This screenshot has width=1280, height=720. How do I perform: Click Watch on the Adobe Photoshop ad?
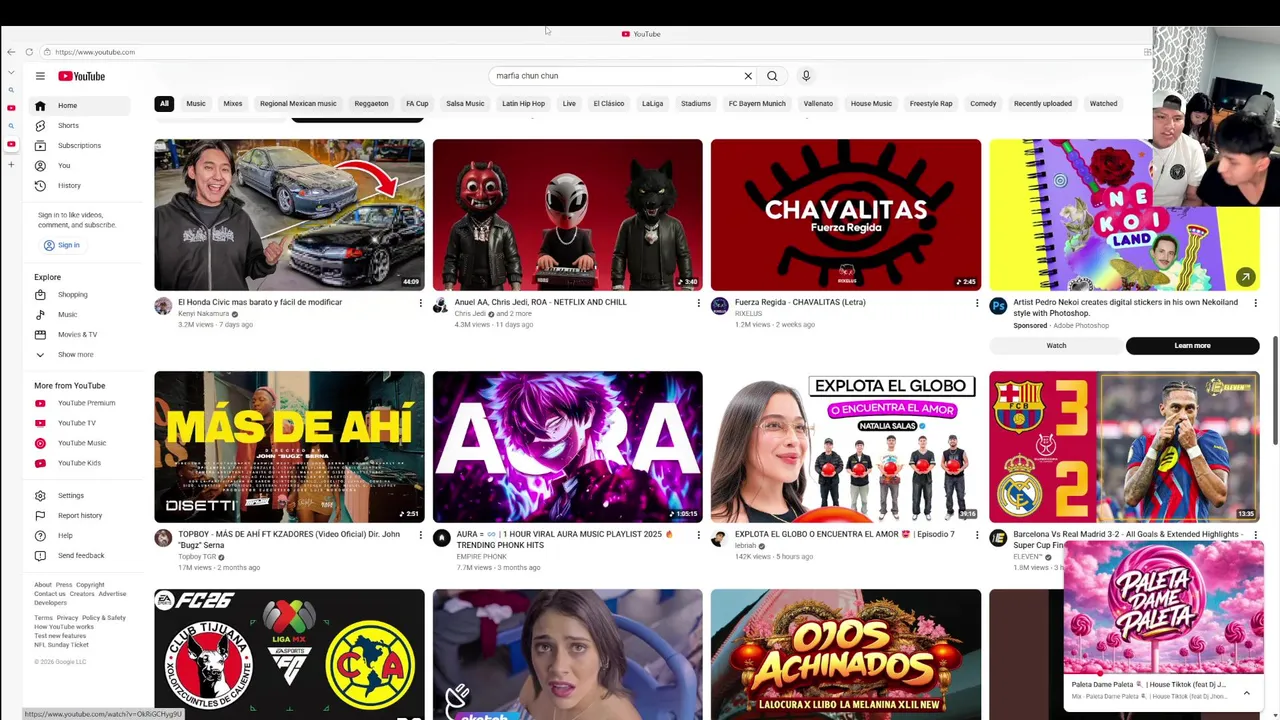tap(1056, 346)
